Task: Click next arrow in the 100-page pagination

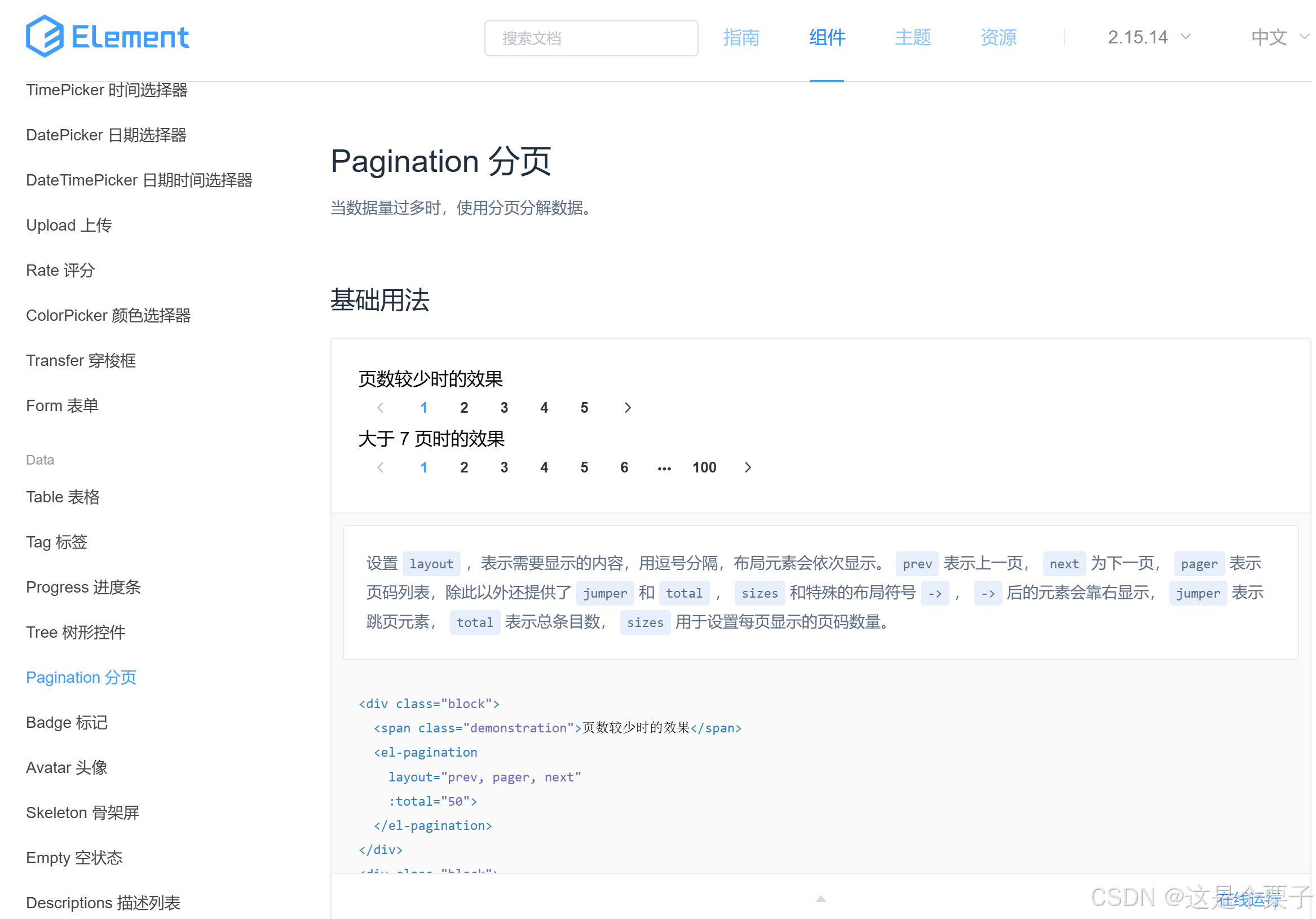Action: tap(748, 468)
